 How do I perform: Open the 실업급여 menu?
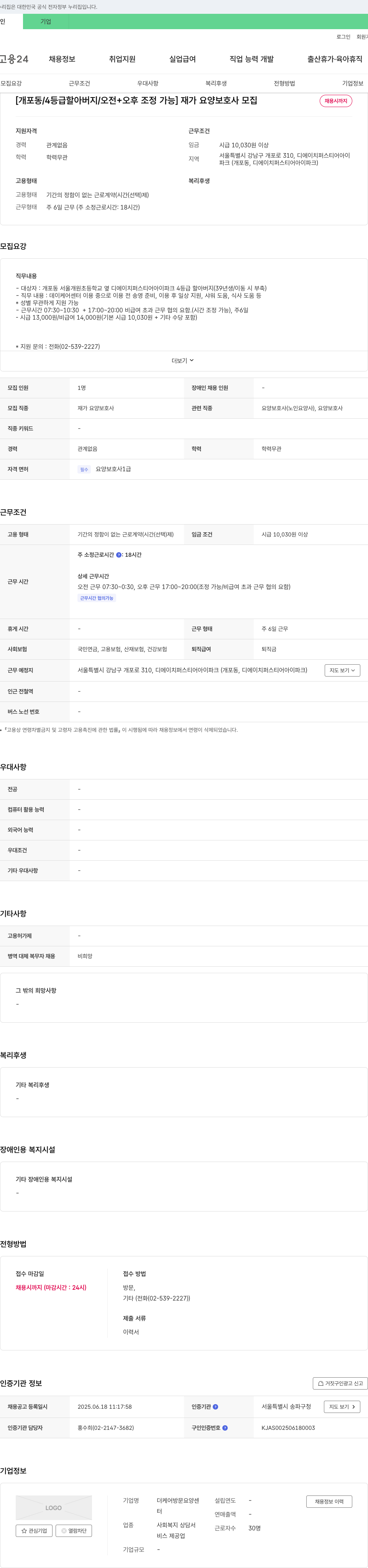182,59
